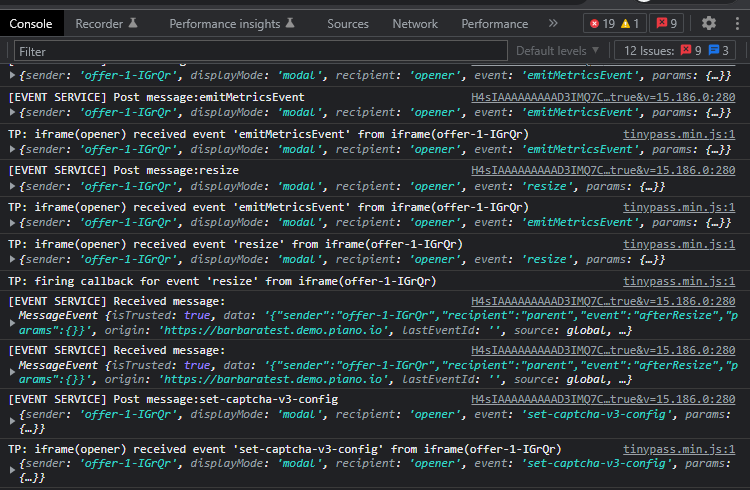Click the Recorder experimental flask icon

click(x=133, y=23)
